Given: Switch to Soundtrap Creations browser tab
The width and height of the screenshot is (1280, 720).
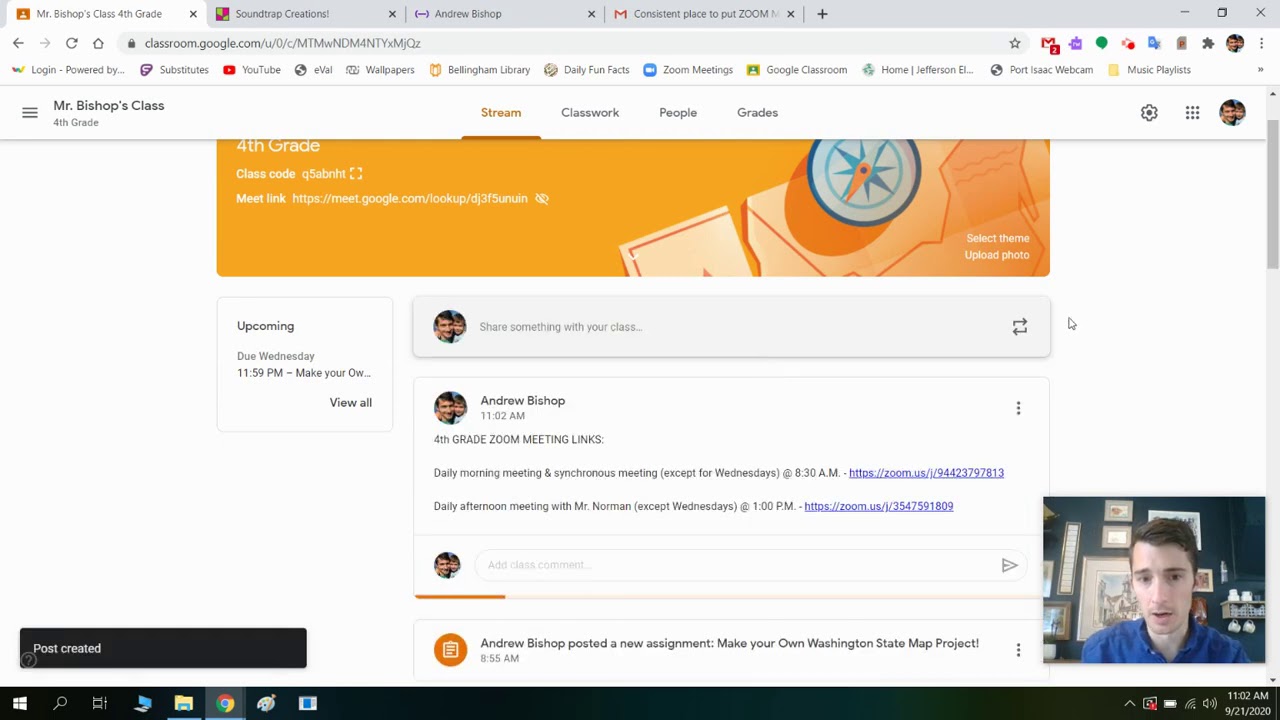Looking at the screenshot, I should [x=303, y=14].
